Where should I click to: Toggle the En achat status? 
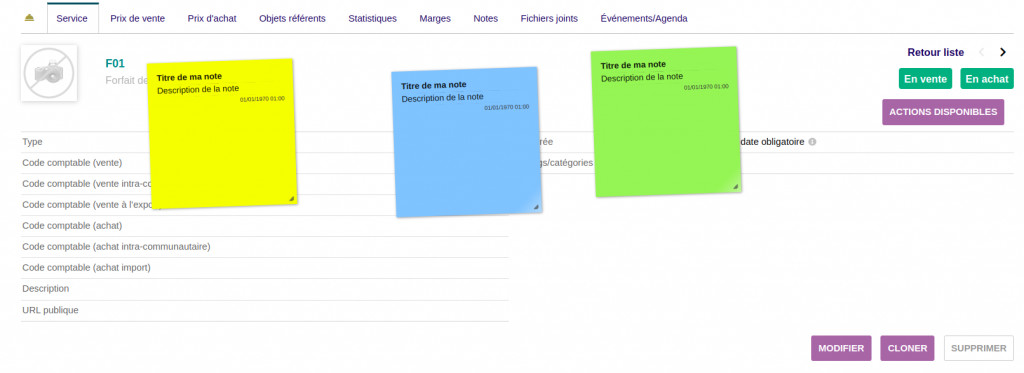click(x=987, y=78)
